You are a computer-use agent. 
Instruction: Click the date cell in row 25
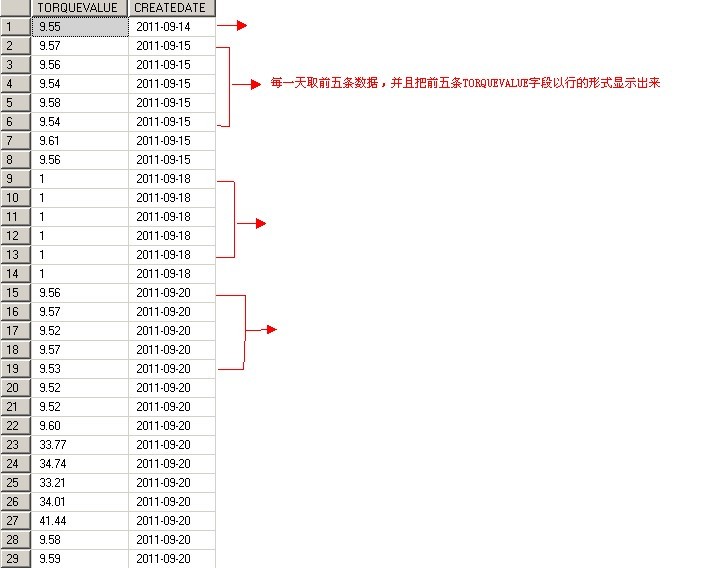tap(172, 483)
